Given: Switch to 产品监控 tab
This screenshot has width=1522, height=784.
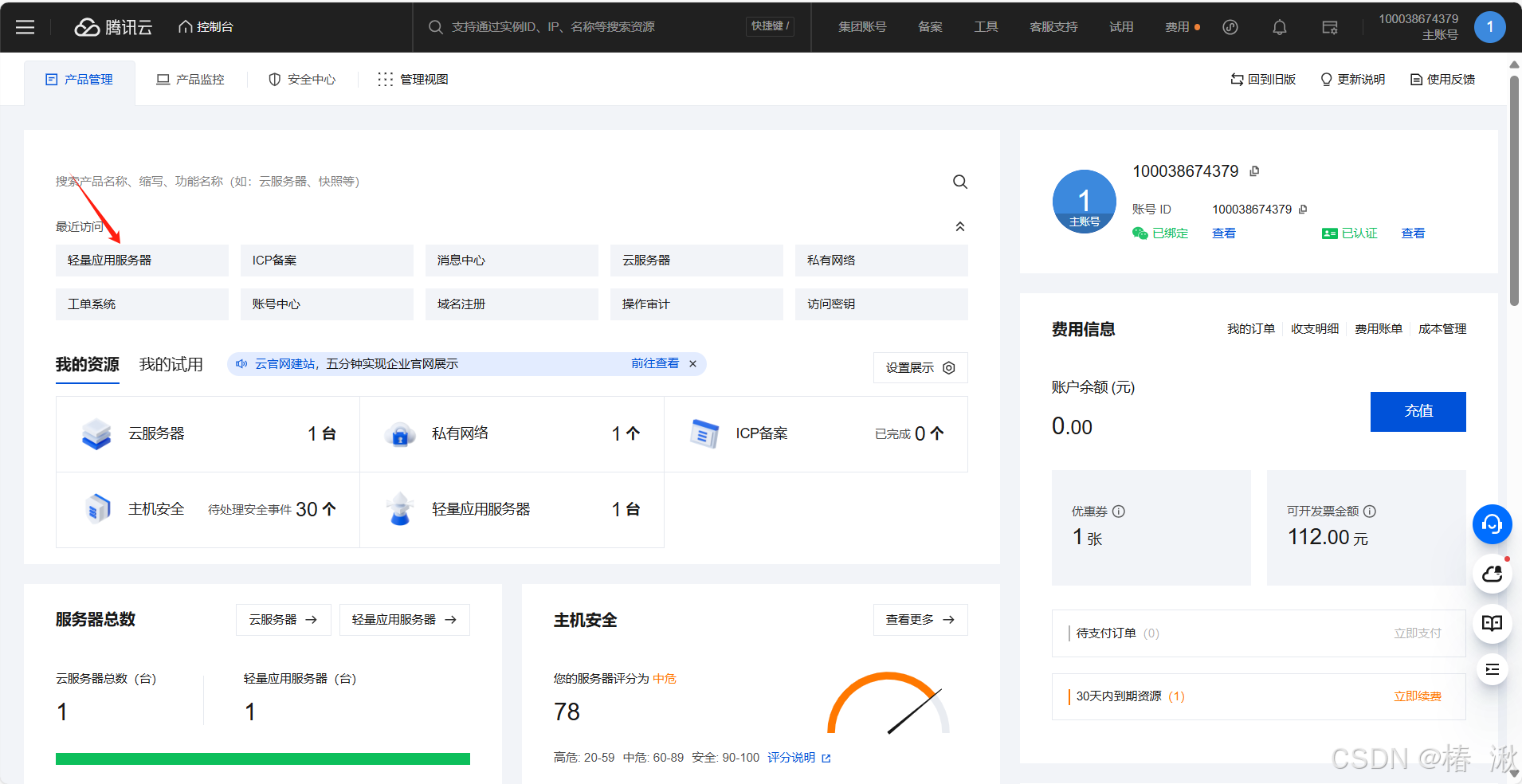Looking at the screenshot, I should [x=190, y=80].
